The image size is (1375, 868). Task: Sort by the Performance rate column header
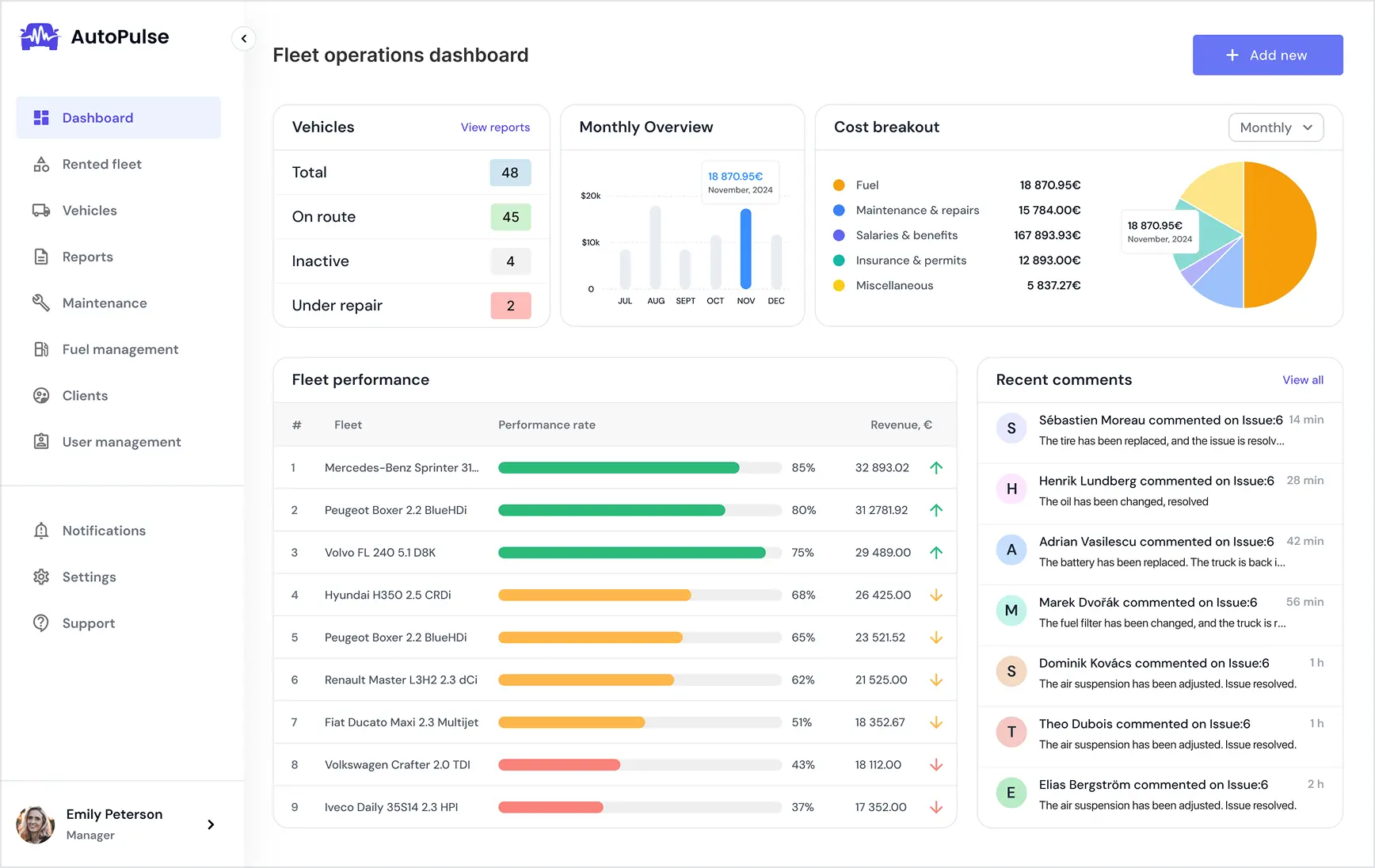click(x=547, y=425)
